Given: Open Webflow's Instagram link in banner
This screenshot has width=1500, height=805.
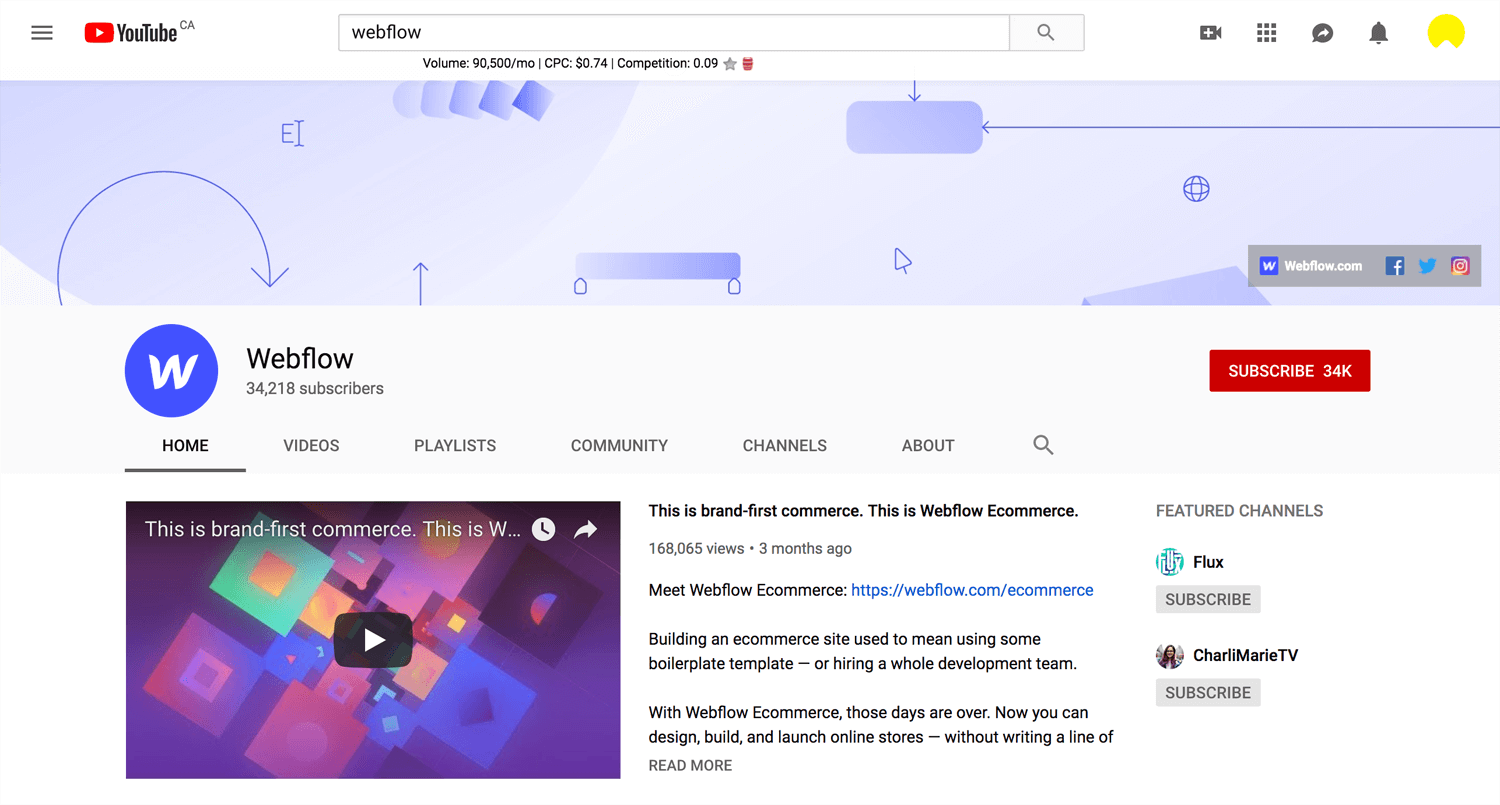Looking at the screenshot, I should (x=1461, y=266).
